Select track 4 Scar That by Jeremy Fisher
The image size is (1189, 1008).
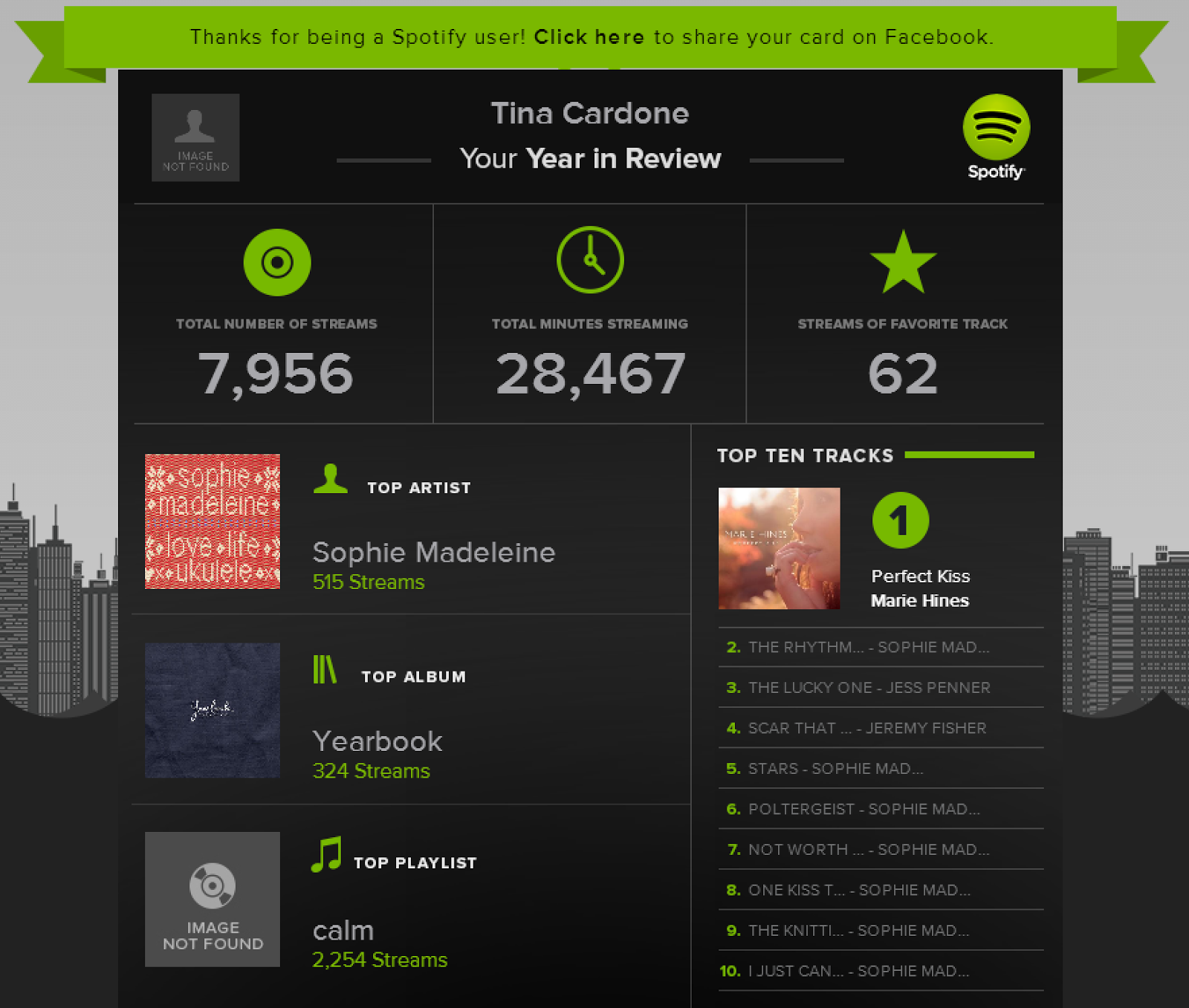click(x=881, y=728)
